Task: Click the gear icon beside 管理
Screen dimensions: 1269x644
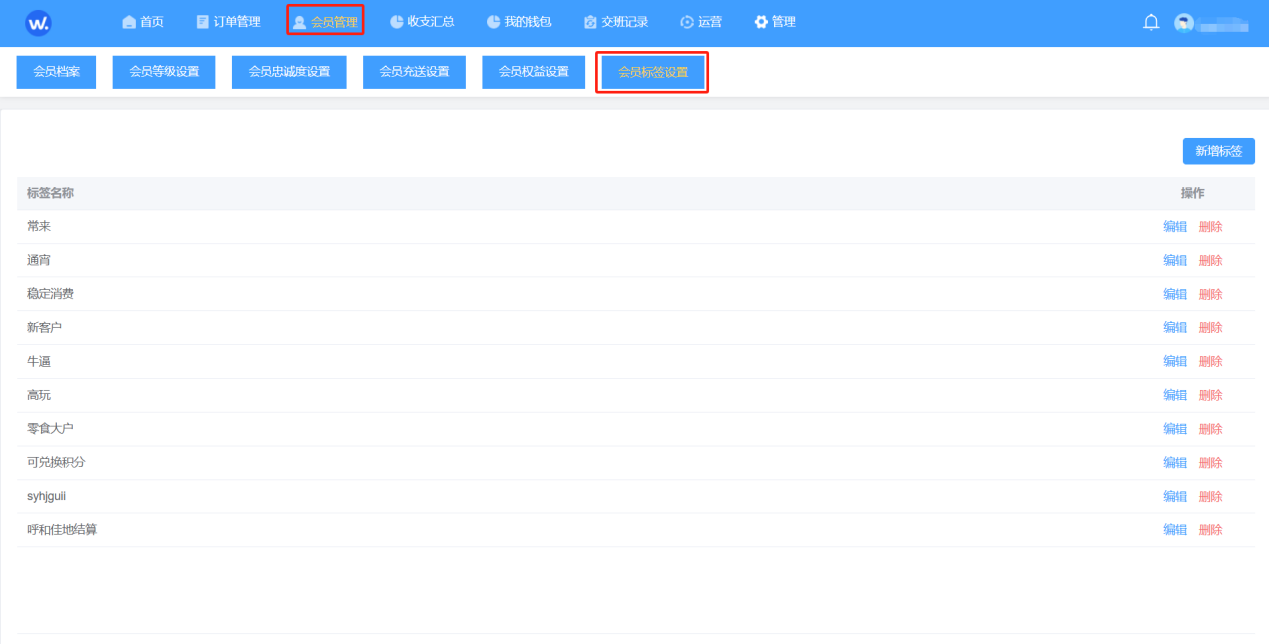Action: (761, 22)
